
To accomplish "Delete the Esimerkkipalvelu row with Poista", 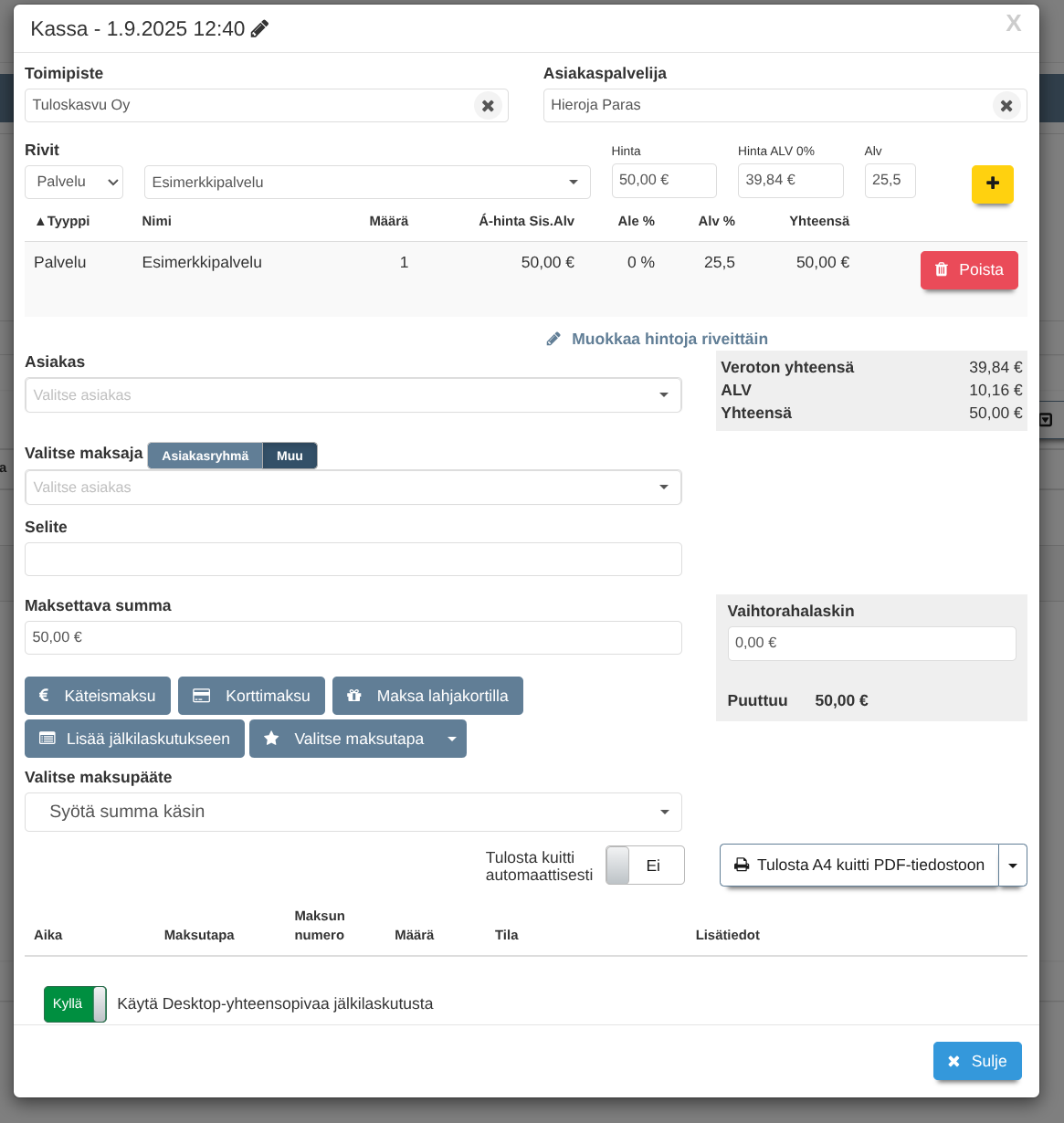I will (968, 270).
